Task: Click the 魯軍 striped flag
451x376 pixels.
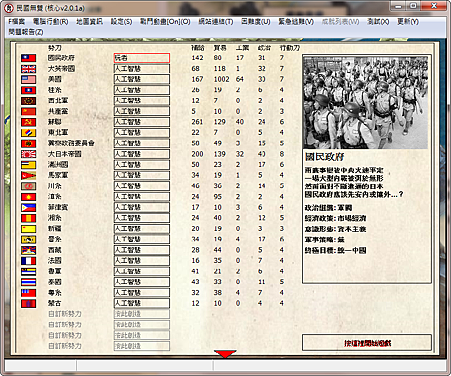Action: [28, 271]
